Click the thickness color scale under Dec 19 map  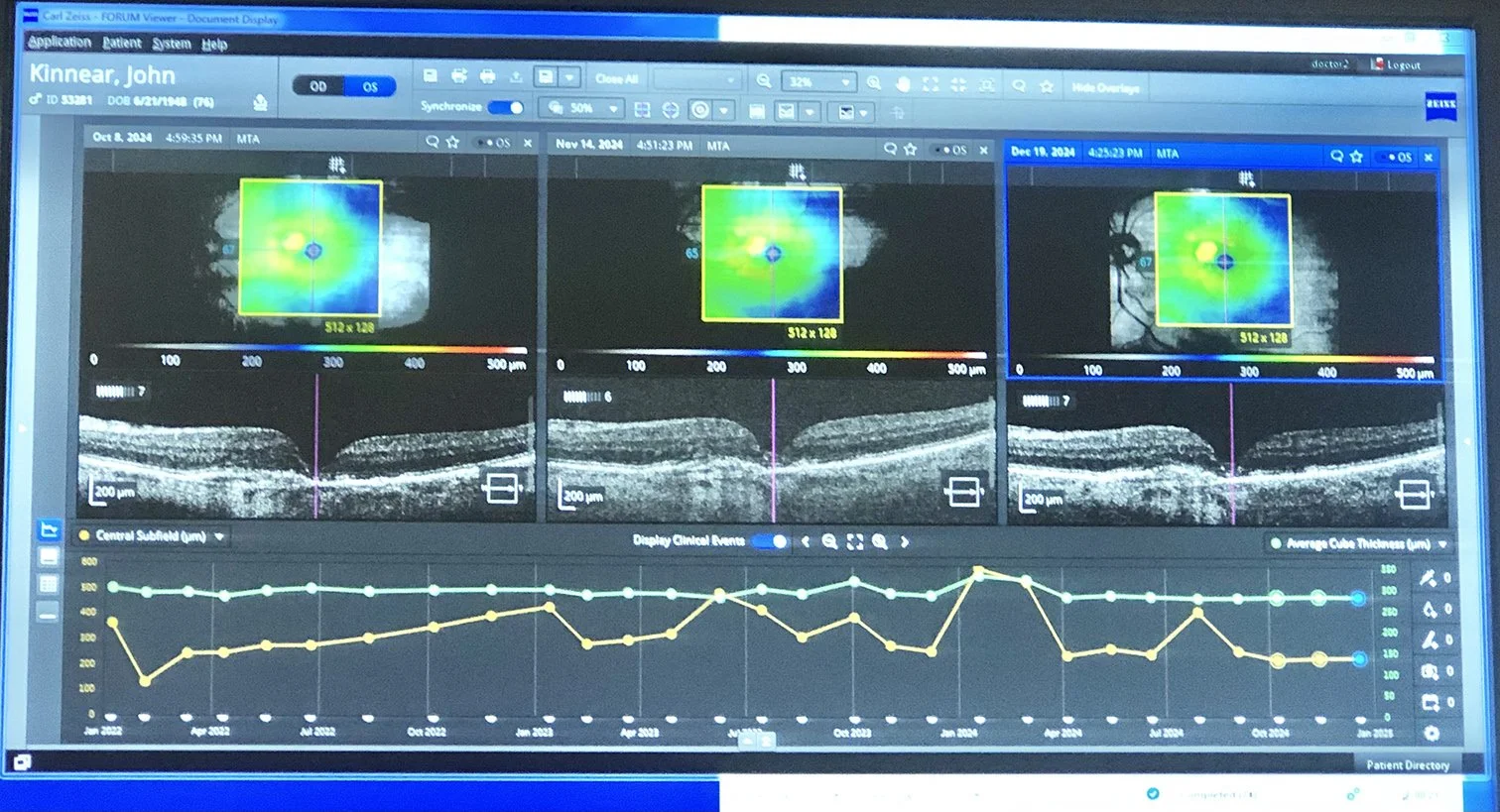click(x=1226, y=359)
